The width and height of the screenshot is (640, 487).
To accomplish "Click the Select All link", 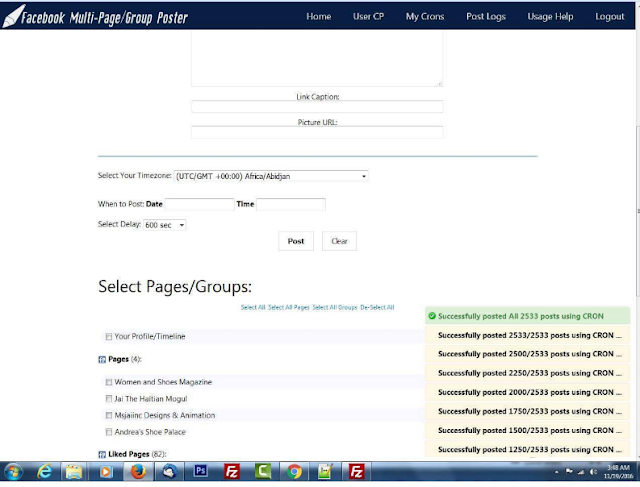I will click(x=253, y=307).
